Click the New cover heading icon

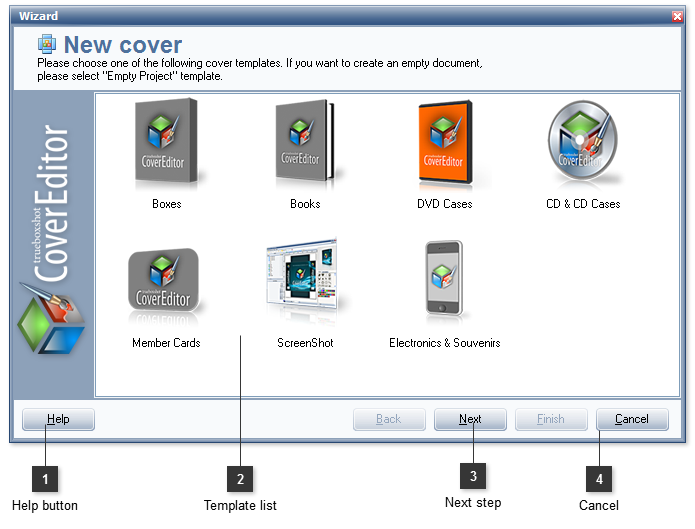(47, 44)
